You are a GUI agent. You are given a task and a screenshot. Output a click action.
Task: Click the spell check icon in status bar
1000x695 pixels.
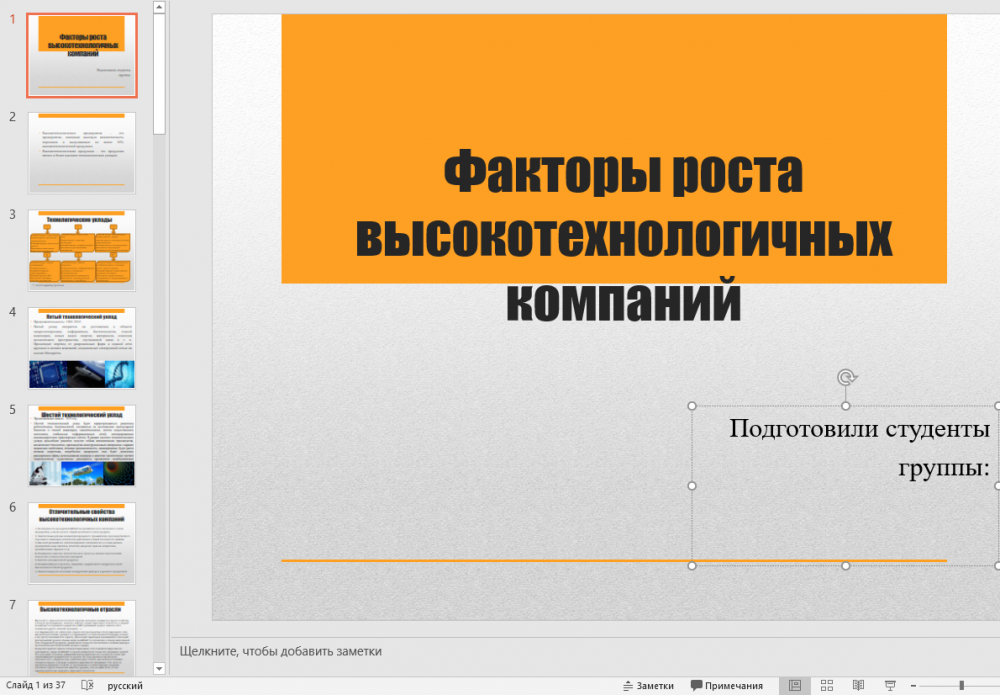point(87,685)
